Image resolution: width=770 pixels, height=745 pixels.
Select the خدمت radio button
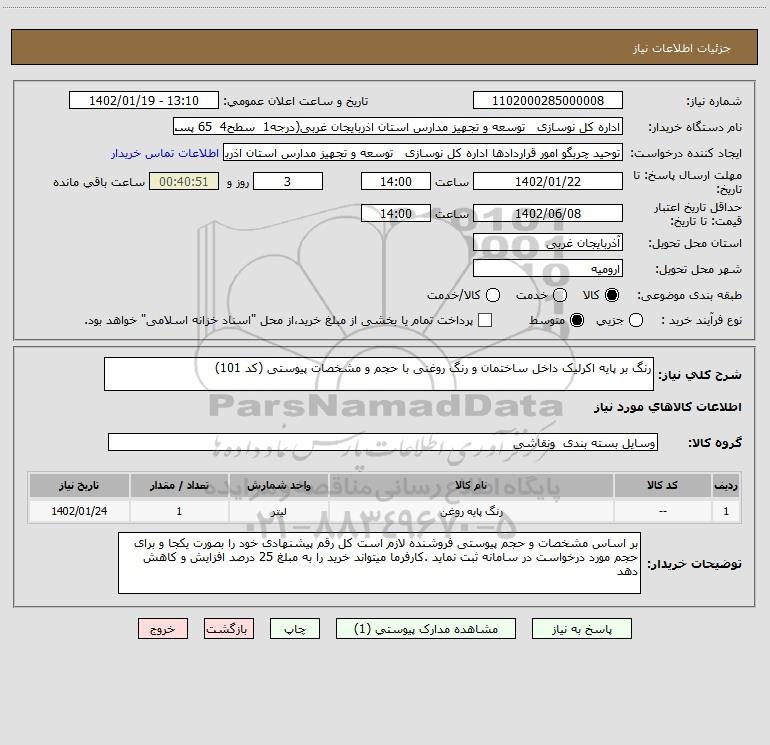560,295
